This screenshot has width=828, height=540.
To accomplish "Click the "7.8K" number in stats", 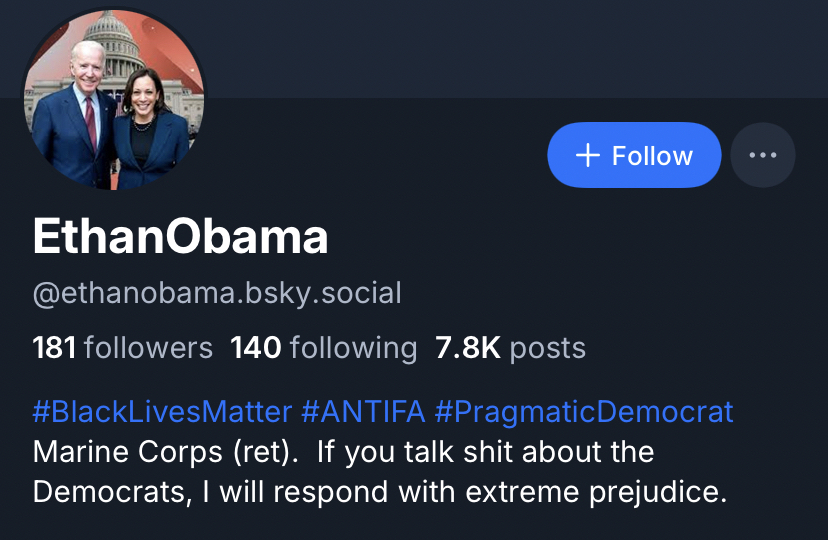I will tap(468, 348).
